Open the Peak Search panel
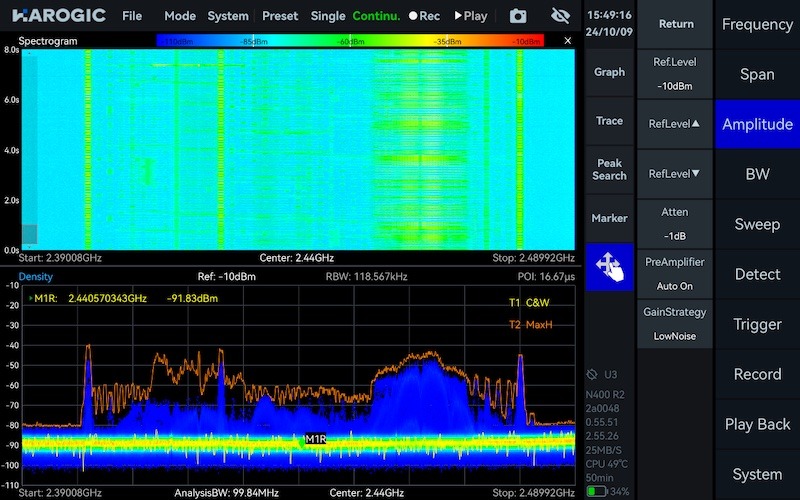Viewport: 800px width, 500px height. tap(609, 169)
